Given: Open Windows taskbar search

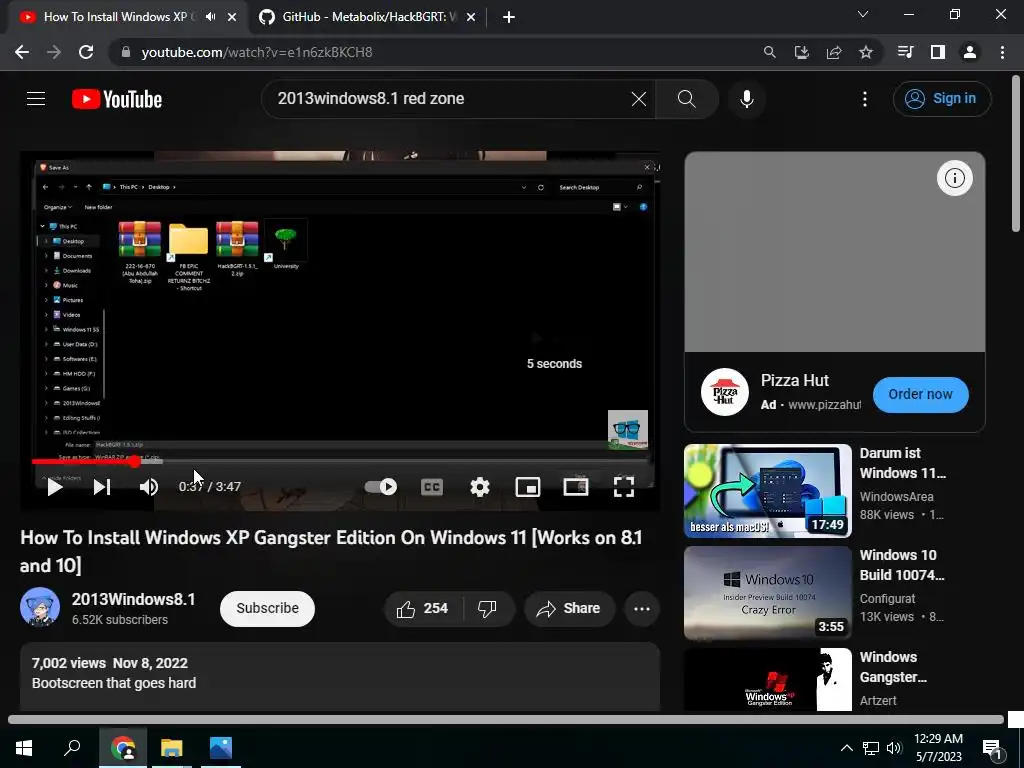Looking at the screenshot, I should pos(72,747).
